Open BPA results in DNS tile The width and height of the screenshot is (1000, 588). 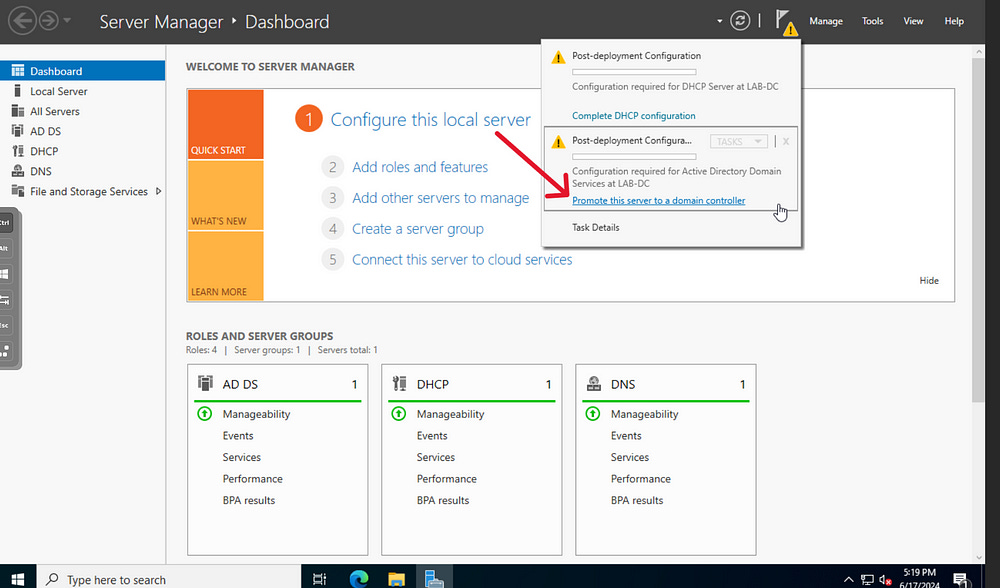[x=636, y=501]
